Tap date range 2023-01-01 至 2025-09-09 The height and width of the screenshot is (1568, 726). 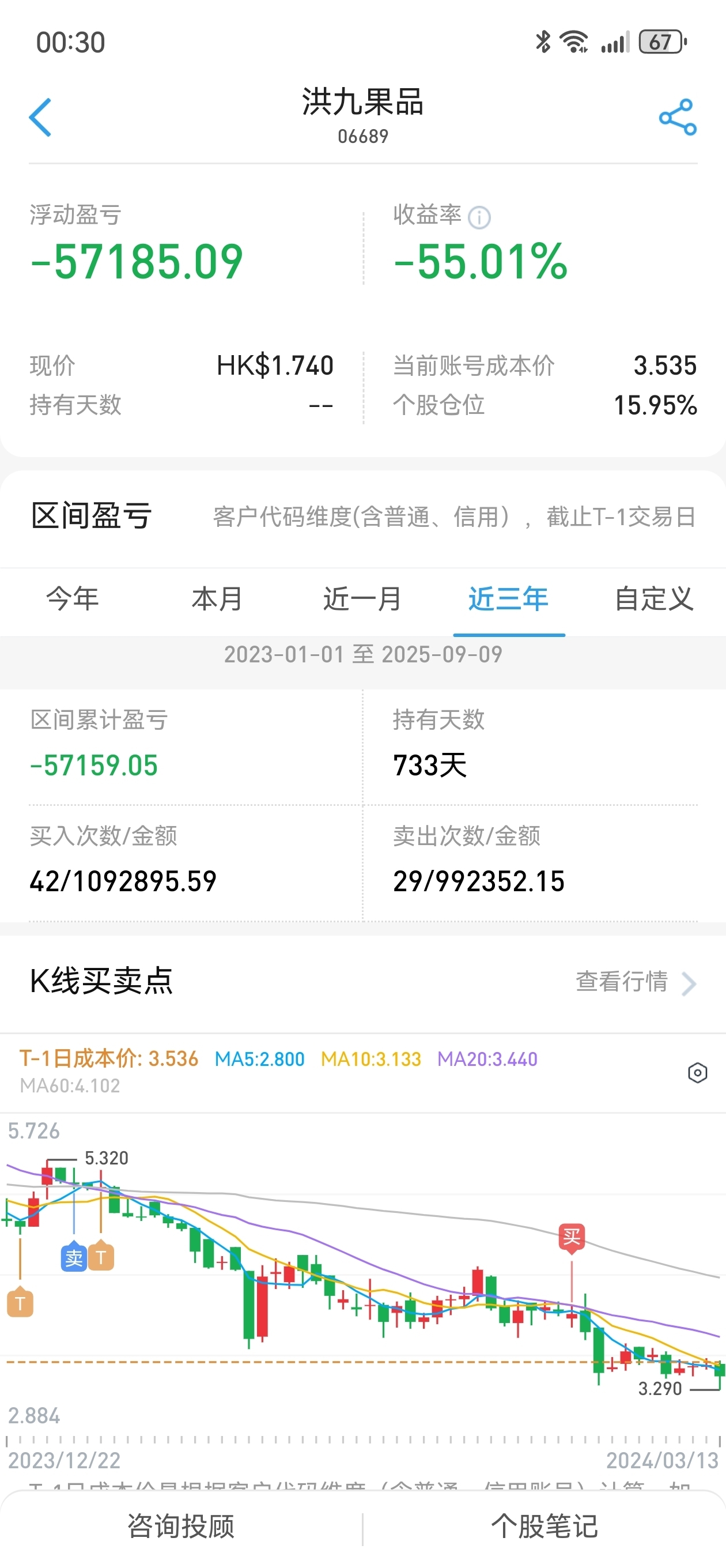[x=364, y=655]
